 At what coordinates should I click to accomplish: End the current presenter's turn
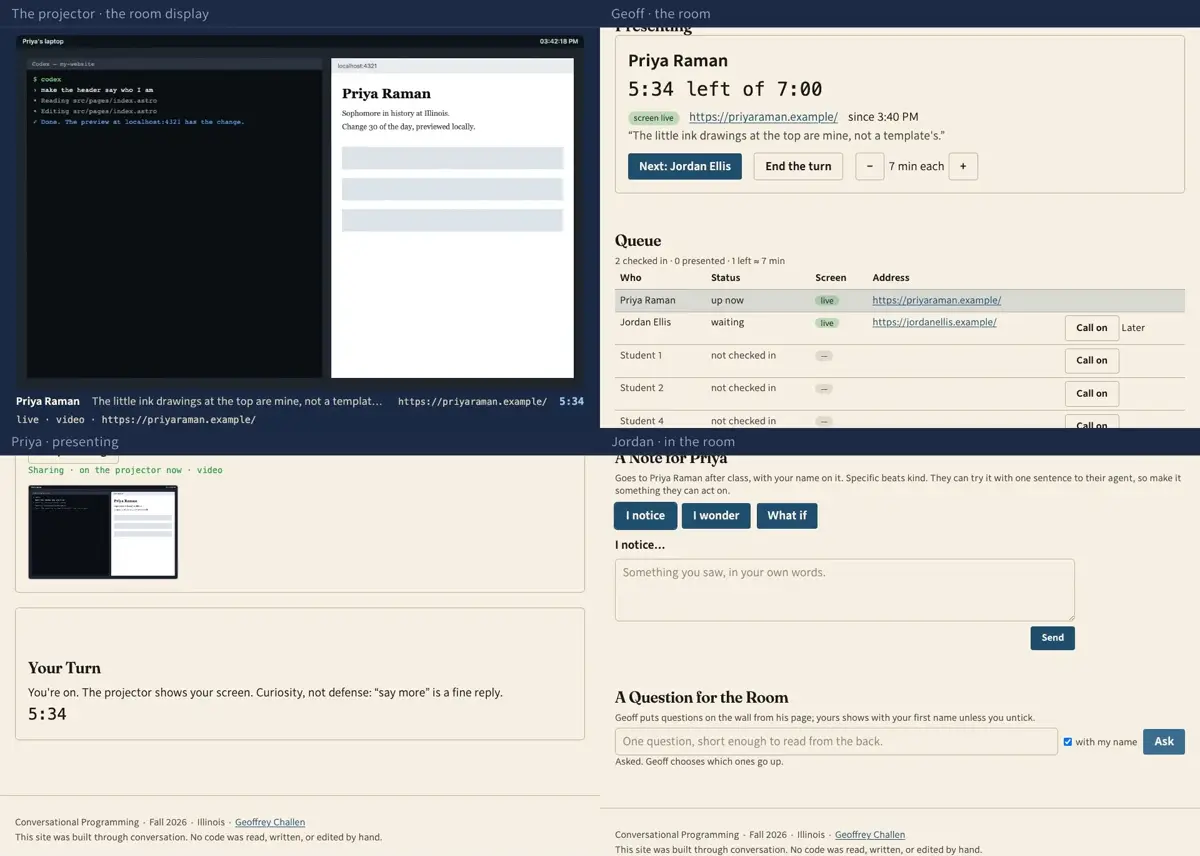tap(798, 166)
